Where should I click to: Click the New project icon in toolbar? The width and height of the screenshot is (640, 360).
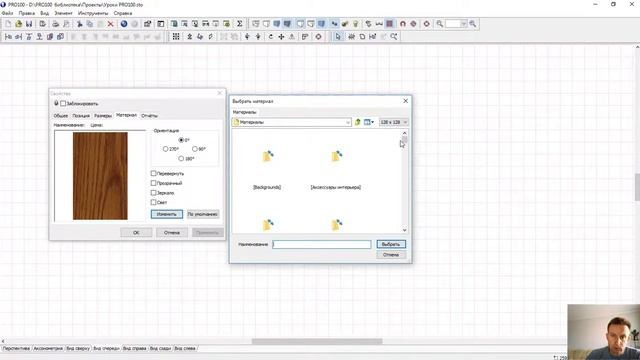coord(8,24)
